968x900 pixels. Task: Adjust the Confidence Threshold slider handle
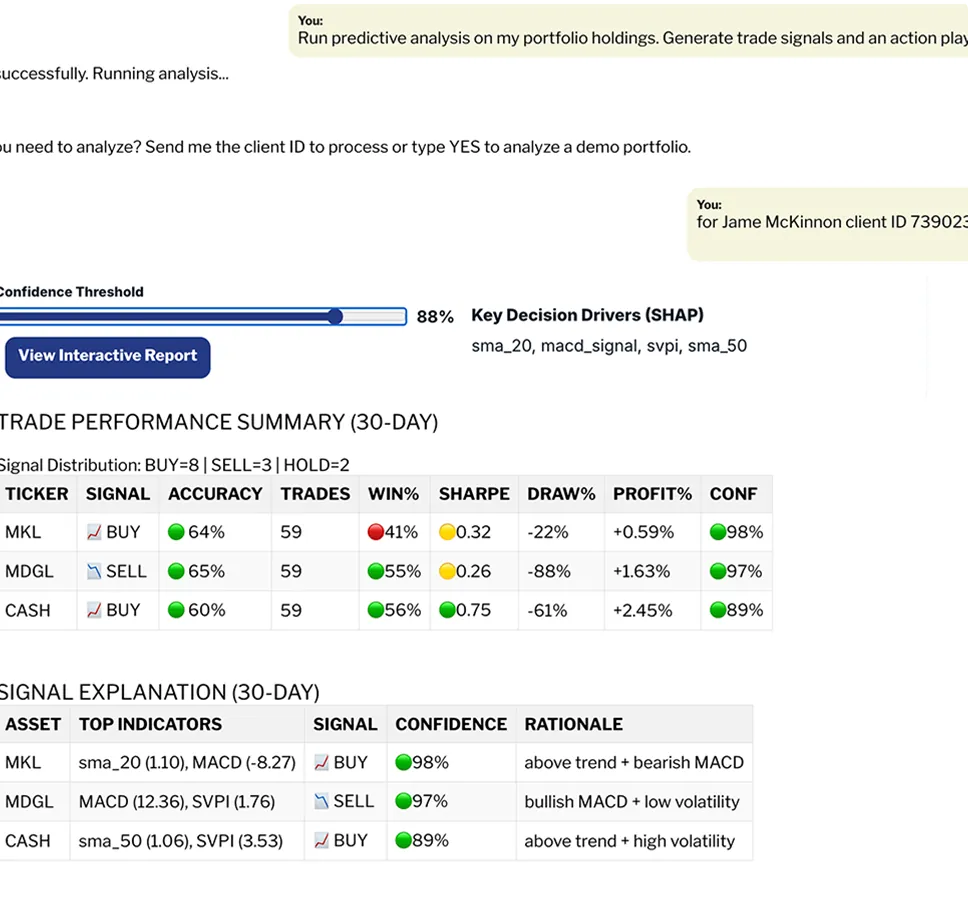tap(335, 317)
